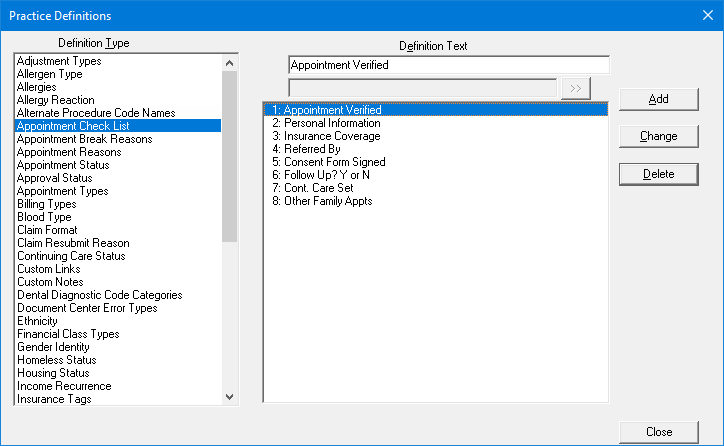Click the Delete button
This screenshot has width=724, height=446.
pos(658,174)
